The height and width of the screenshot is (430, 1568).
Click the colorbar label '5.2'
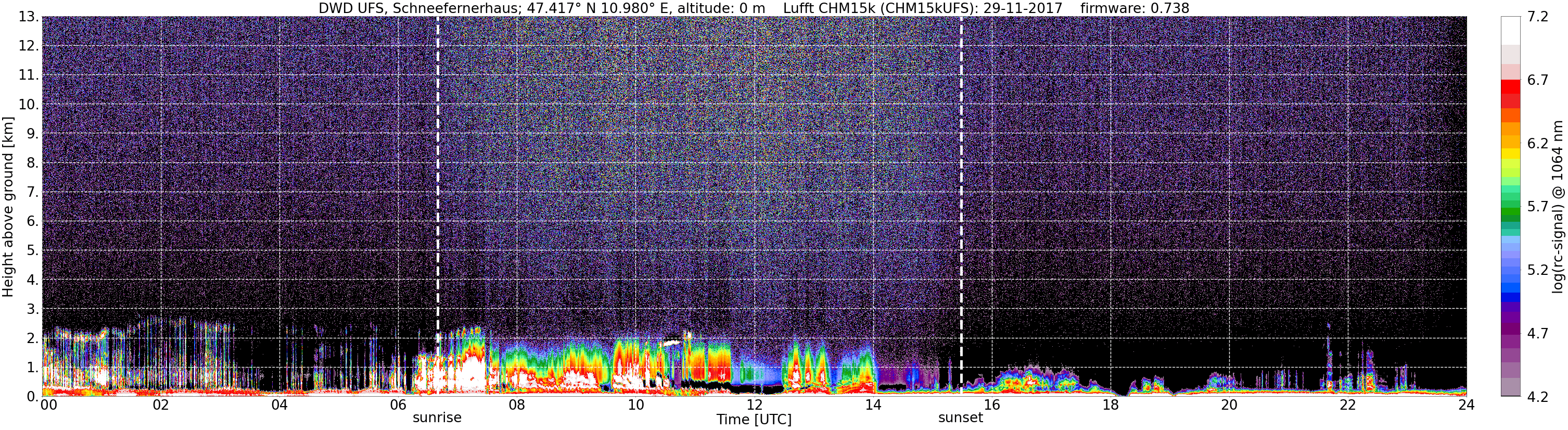[x=1538, y=270]
